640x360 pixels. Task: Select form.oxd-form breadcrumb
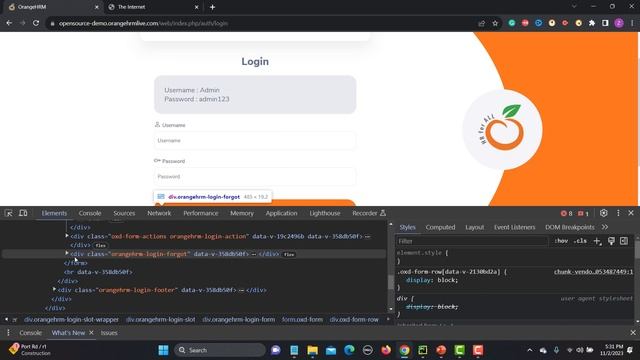click(302, 320)
